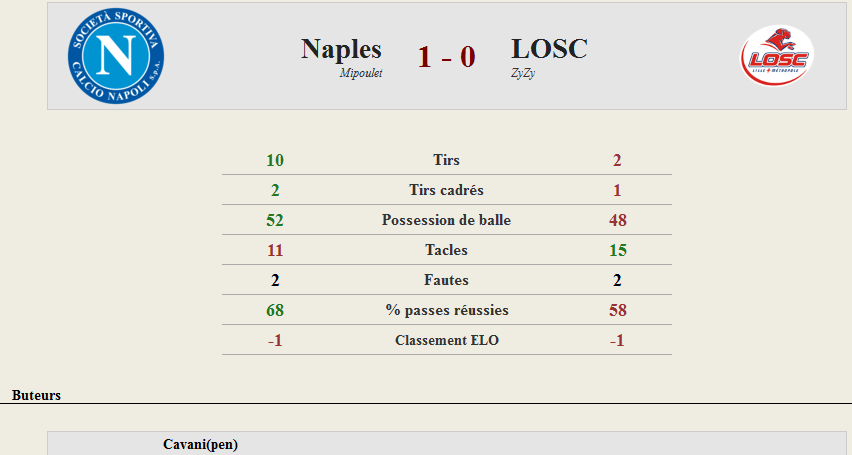Viewport: 852px width, 455px height.
Task: Select scorer Cavani(pen) entry
Action: (x=201, y=444)
